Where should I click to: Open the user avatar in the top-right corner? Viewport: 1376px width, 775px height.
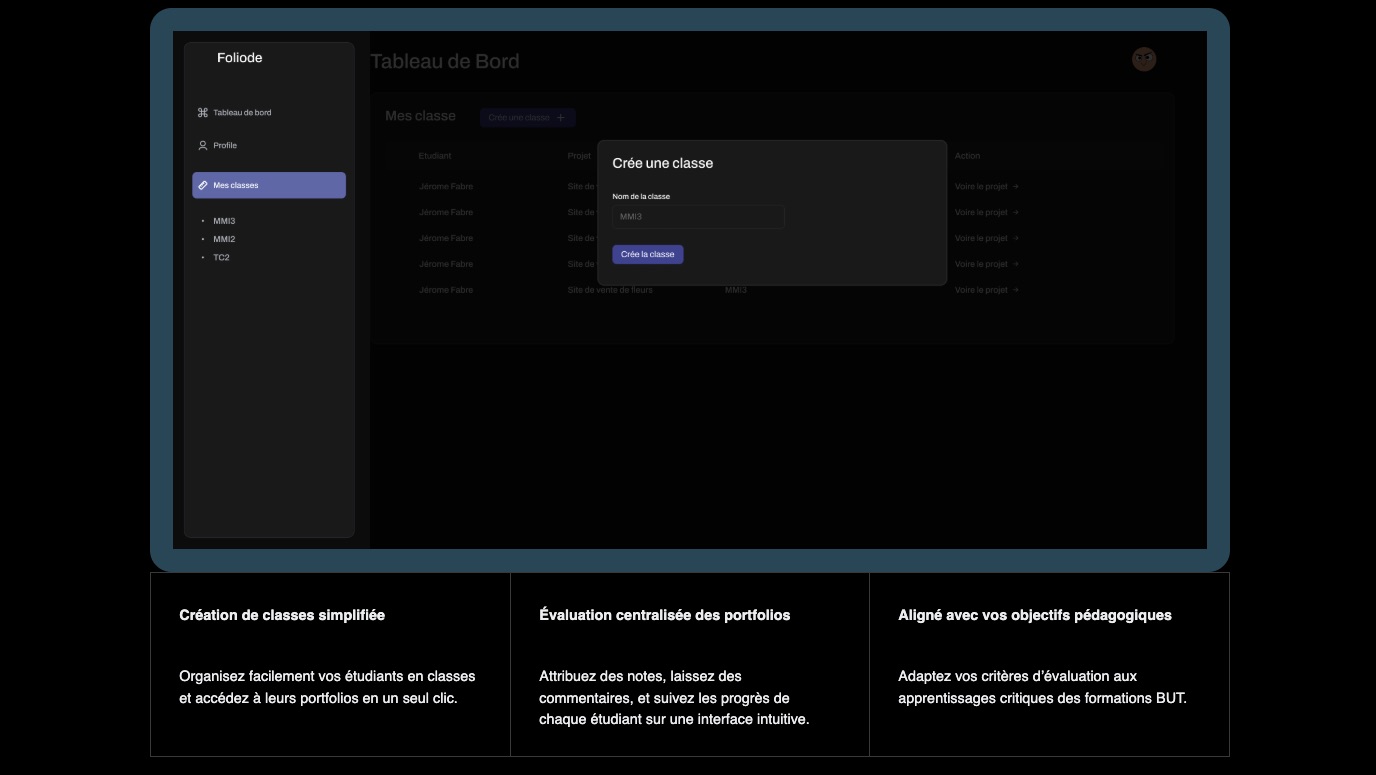pyautogui.click(x=1143, y=59)
